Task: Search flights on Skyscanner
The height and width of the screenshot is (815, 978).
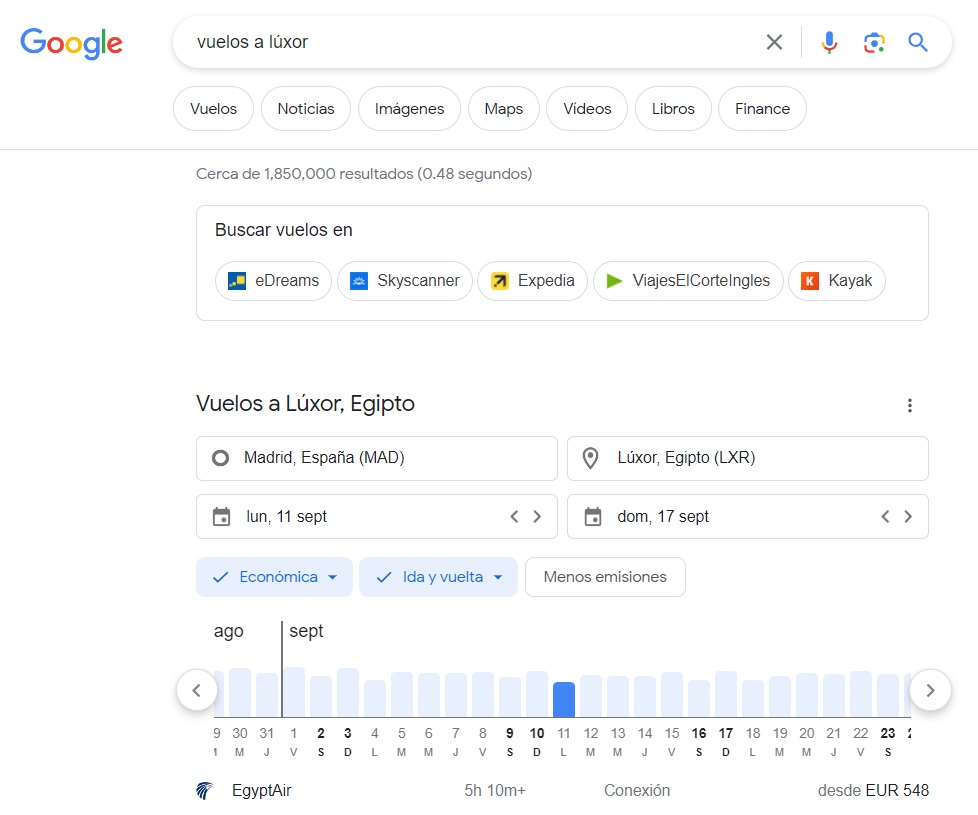Action: coord(405,281)
